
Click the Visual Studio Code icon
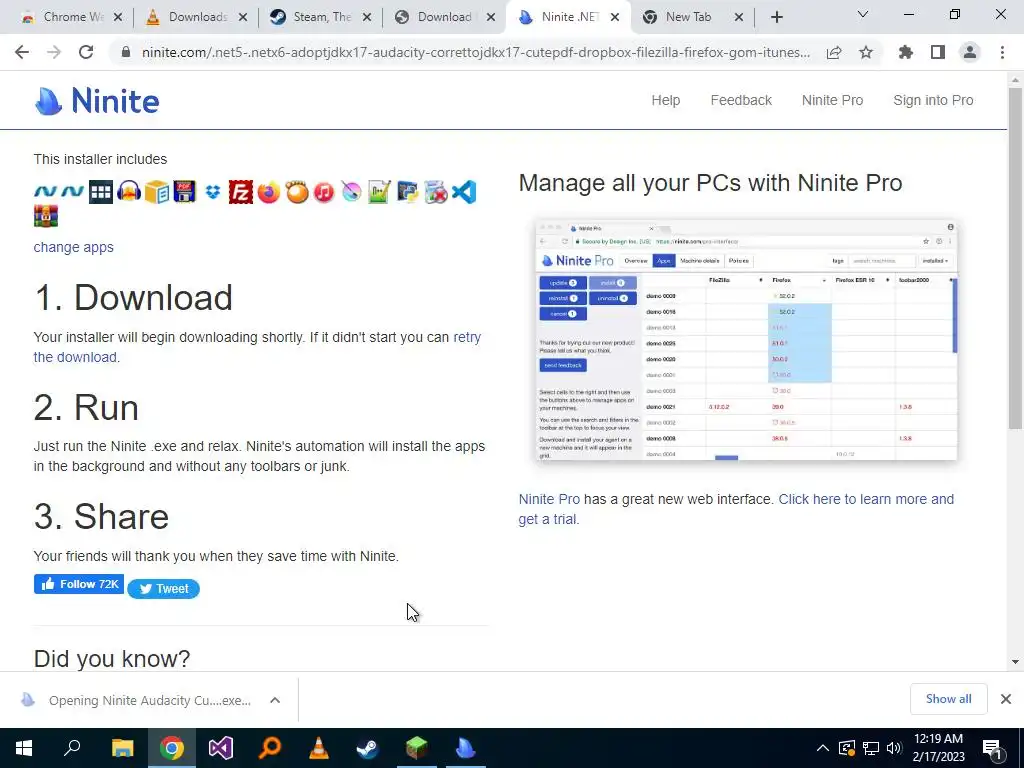[464, 192]
